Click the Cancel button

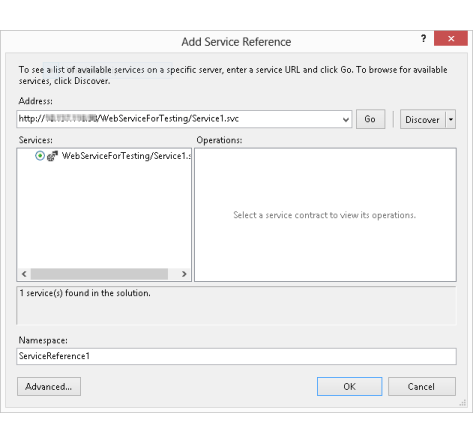pos(422,387)
